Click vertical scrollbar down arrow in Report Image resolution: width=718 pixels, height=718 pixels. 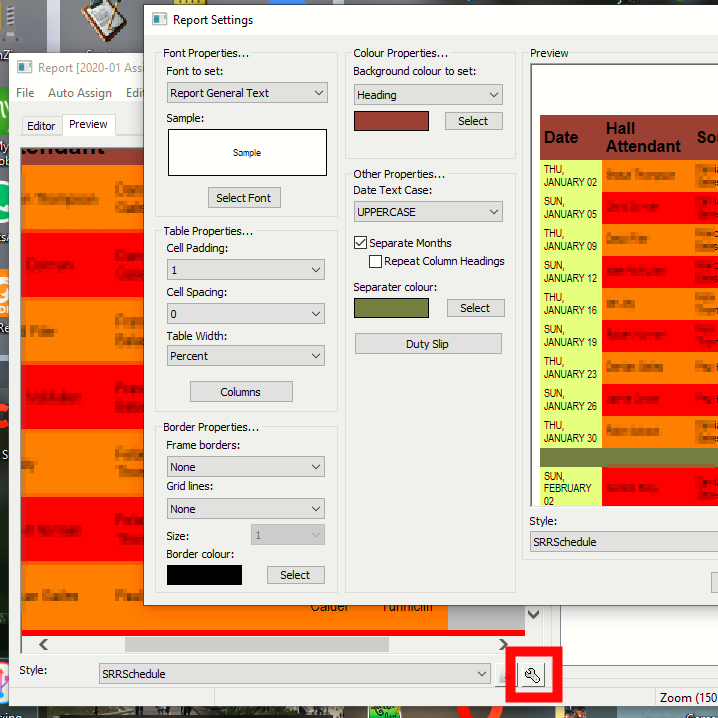pos(533,614)
